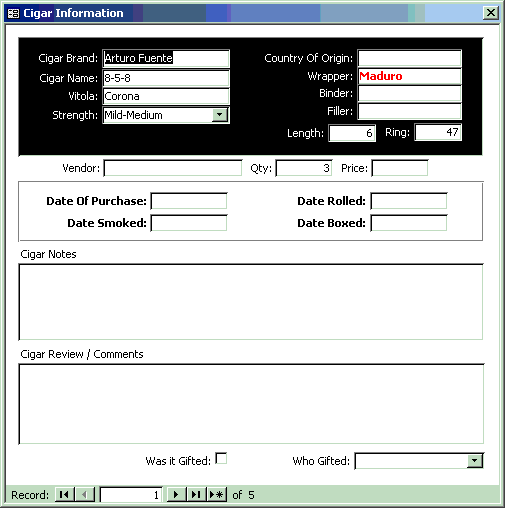506x511 pixels.
Task: Expand the Who Gifted dropdown
Action: 475,461
